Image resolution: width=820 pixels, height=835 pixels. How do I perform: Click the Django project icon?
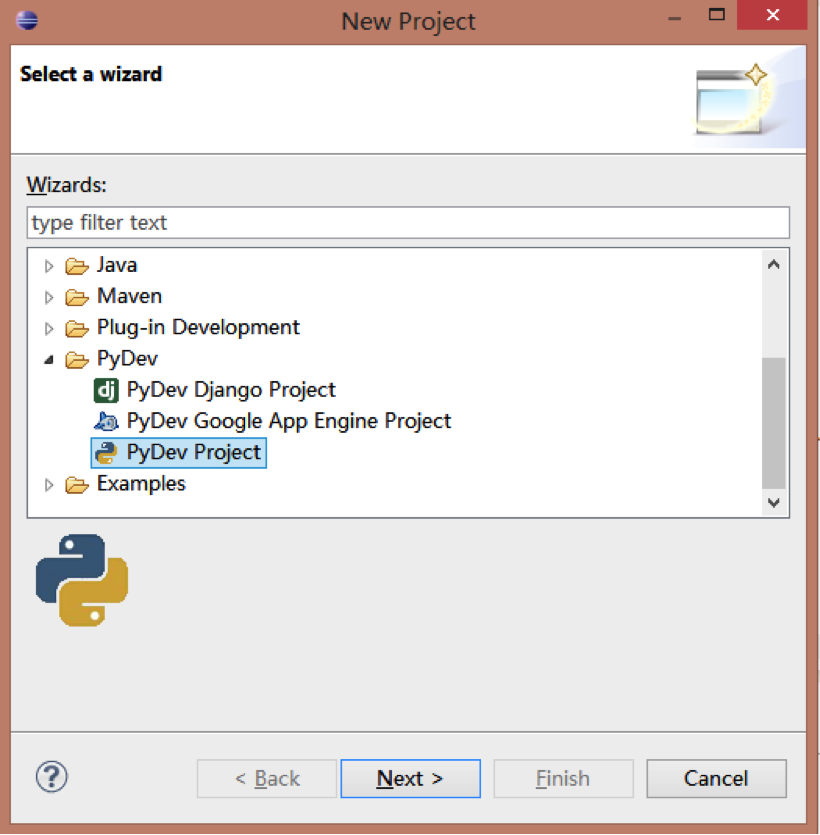[x=106, y=390]
